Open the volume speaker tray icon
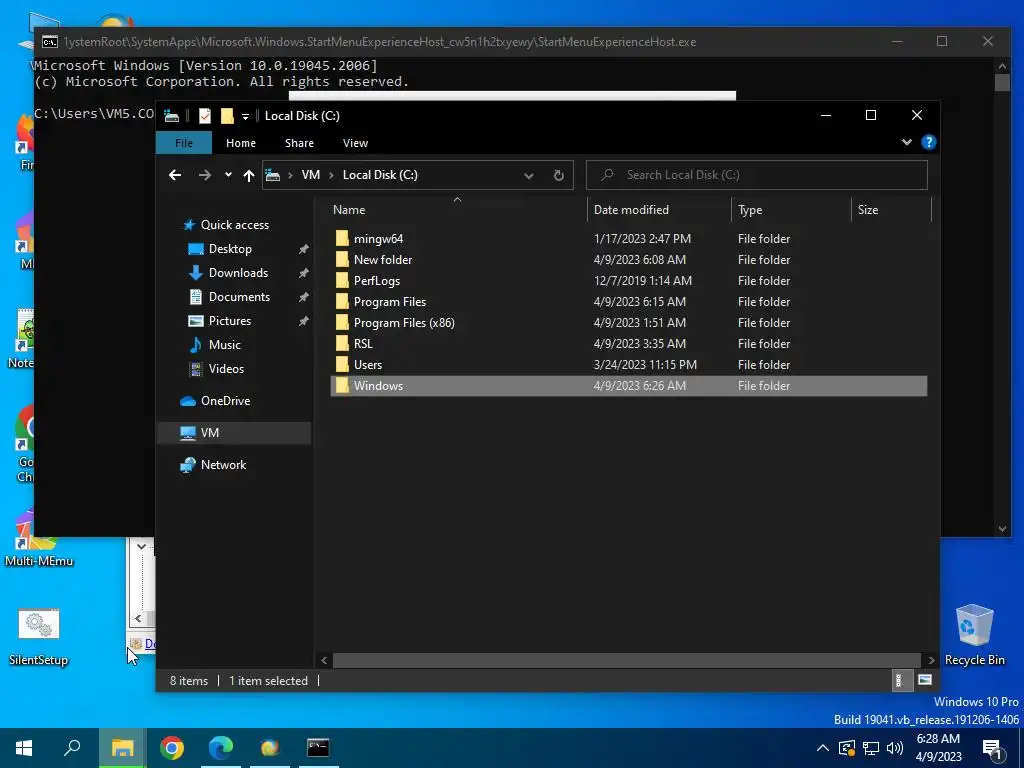This screenshot has height=768, width=1024. pos(895,748)
